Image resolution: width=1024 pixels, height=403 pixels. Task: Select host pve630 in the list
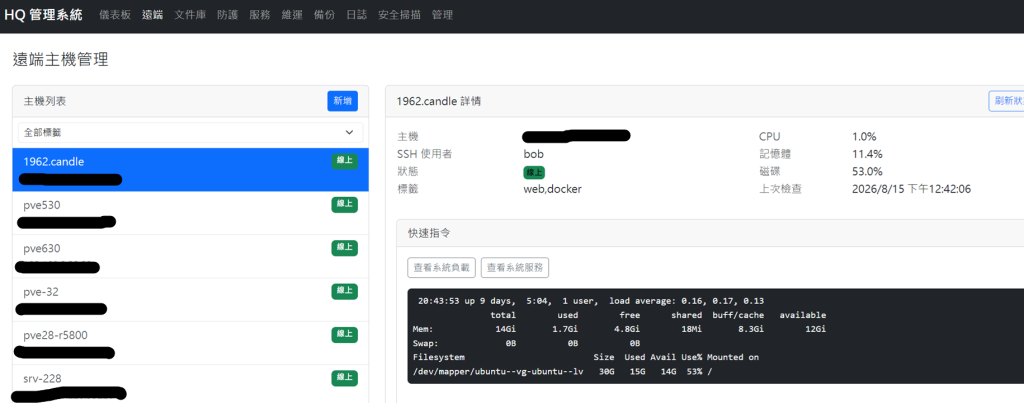(190, 257)
